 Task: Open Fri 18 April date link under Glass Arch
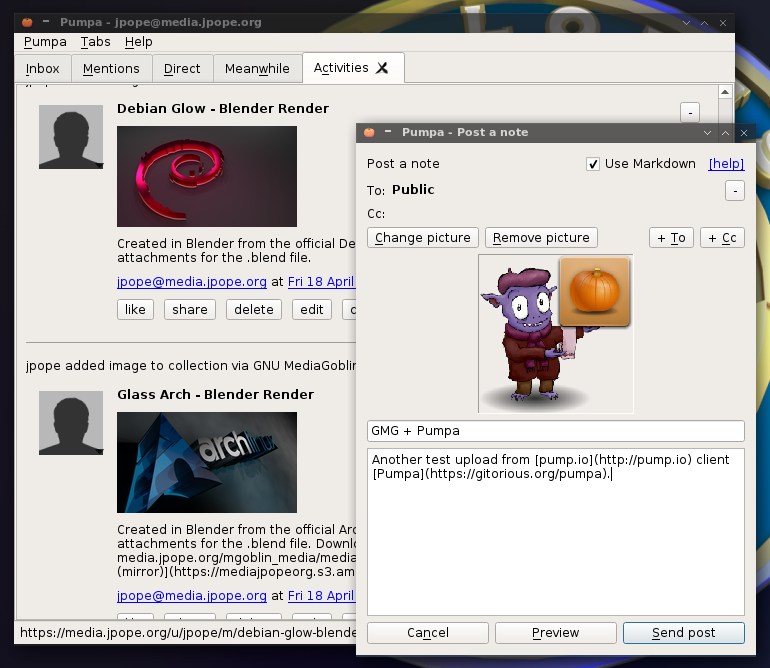[321, 595]
